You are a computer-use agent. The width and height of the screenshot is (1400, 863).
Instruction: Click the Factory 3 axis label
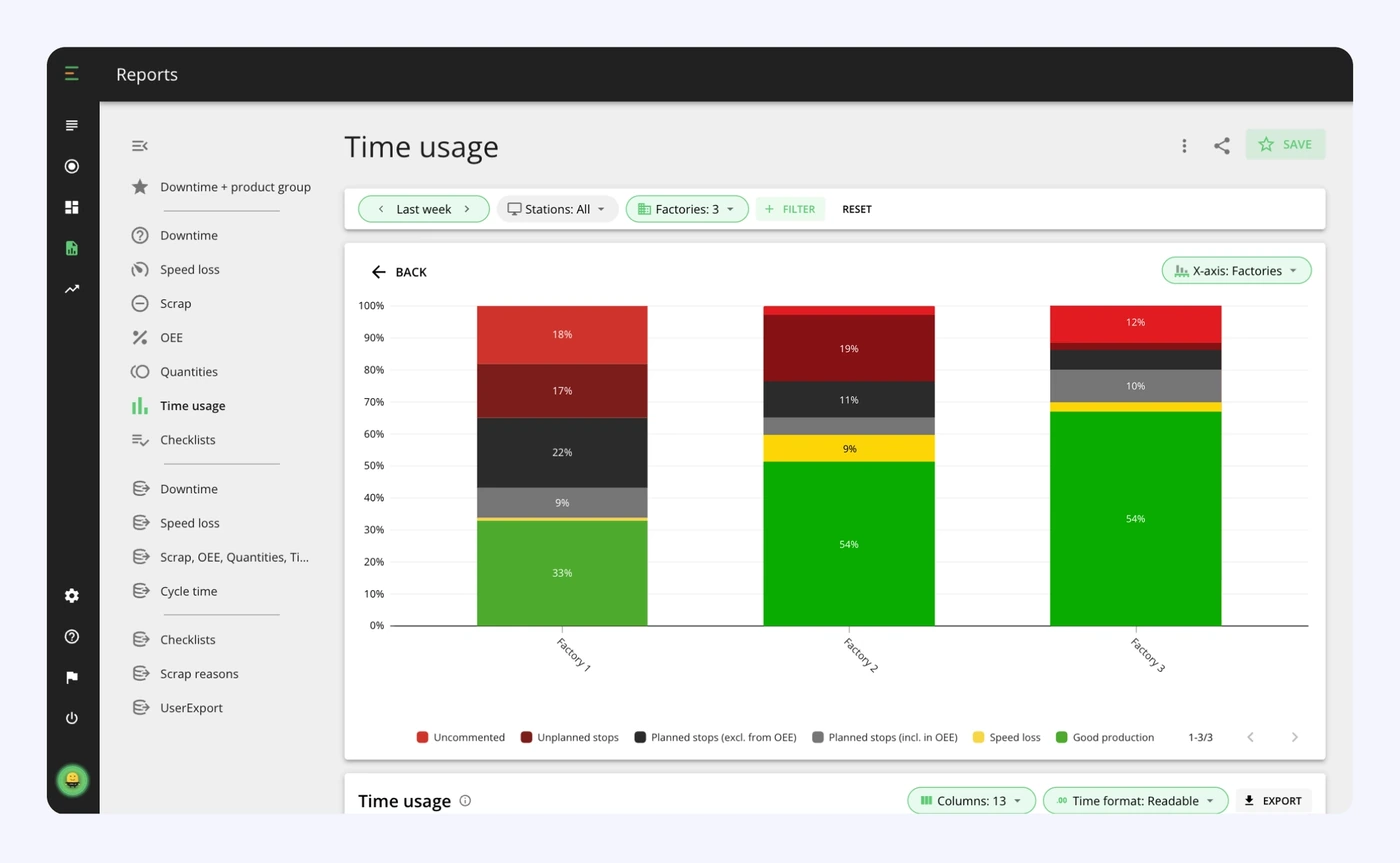(x=1147, y=655)
